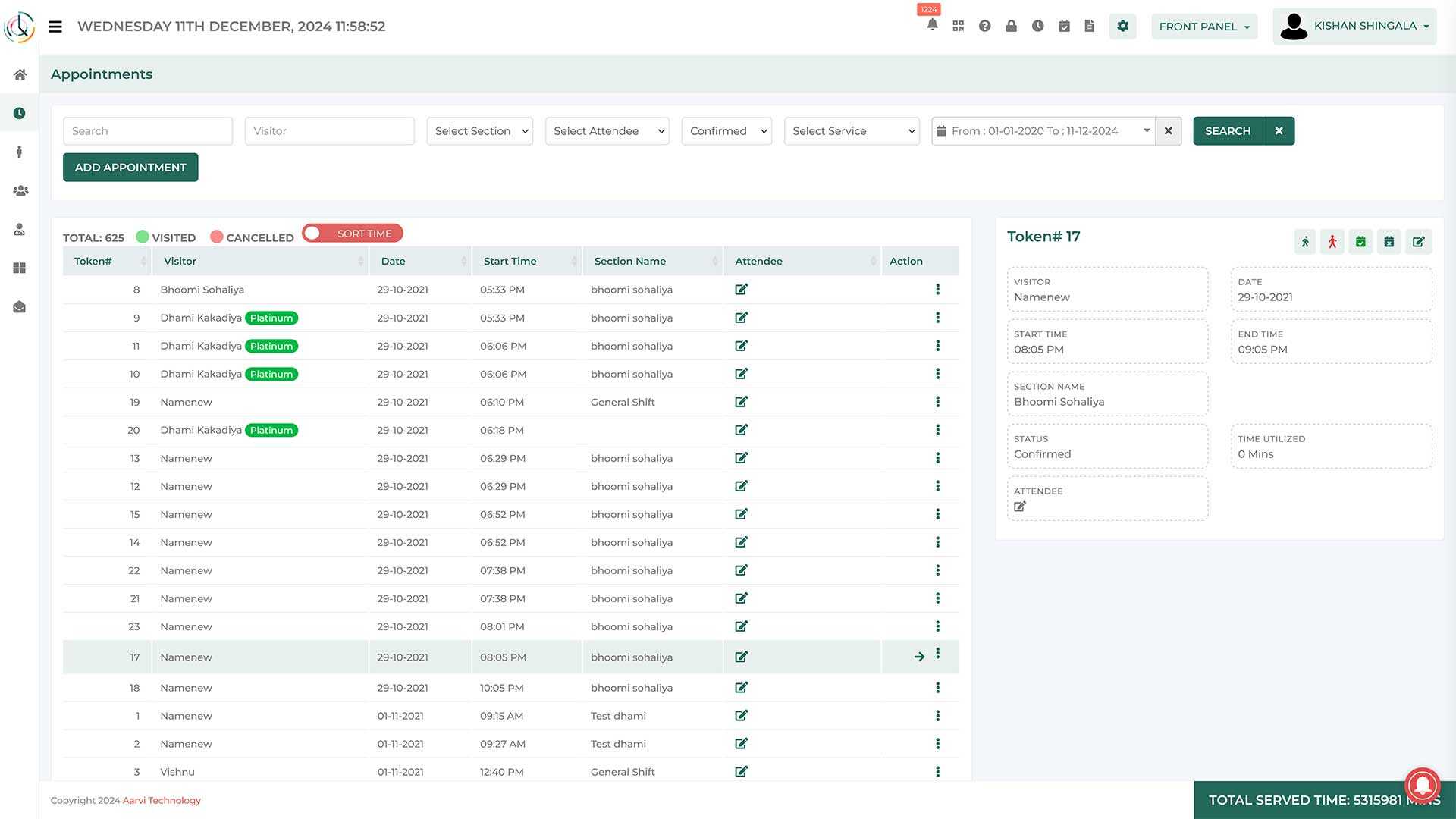
Task: Click the Visitor input field
Action: coord(329,131)
